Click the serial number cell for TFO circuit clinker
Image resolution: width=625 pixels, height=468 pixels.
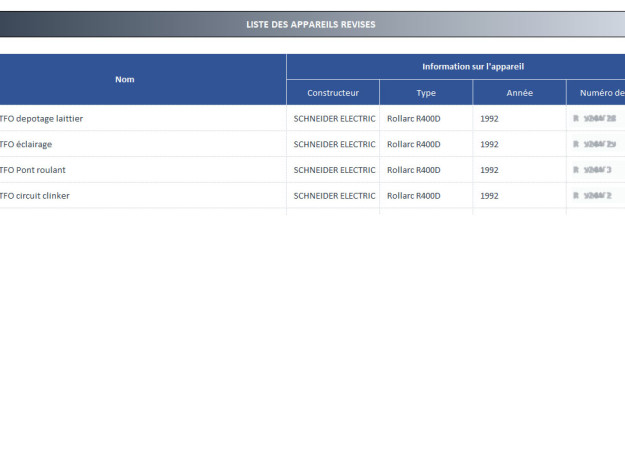[x=596, y=196]
